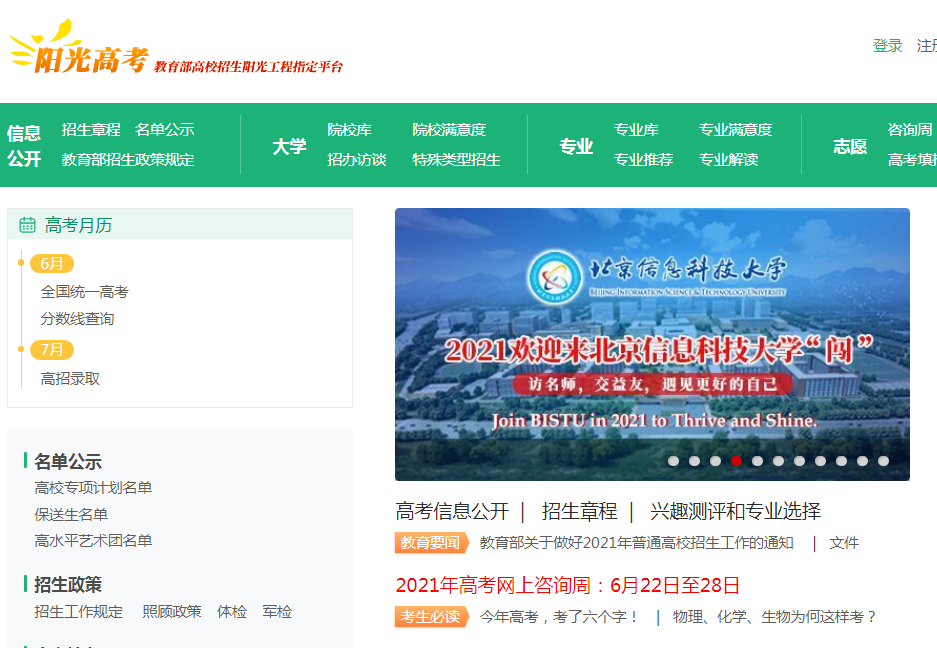Viewport: 937px width, 648px height.
Task: Select the sixth carousel dot
Action: click(x=778, y=461)
